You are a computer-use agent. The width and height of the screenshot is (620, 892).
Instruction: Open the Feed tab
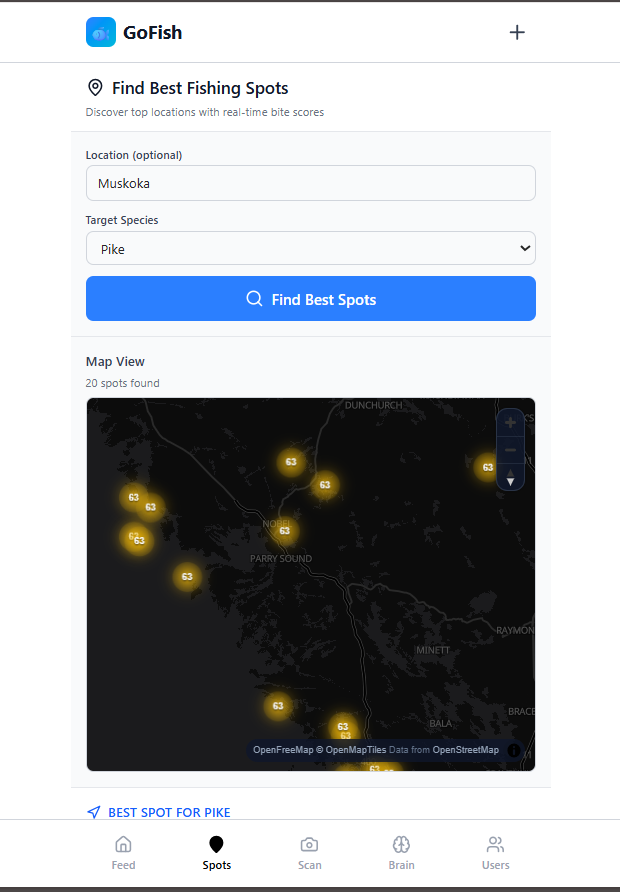pyautogui.click(x=123, y=853)
